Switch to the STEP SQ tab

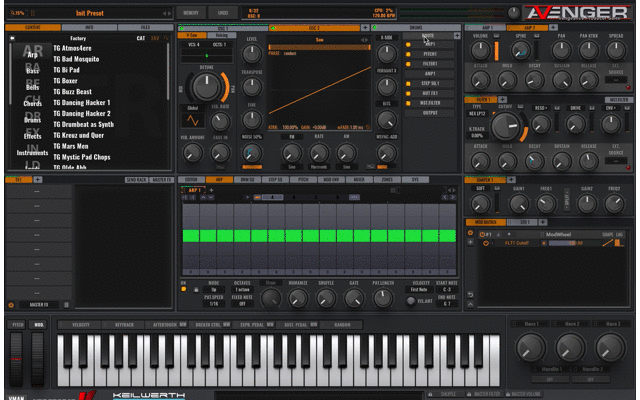[275, 180]
